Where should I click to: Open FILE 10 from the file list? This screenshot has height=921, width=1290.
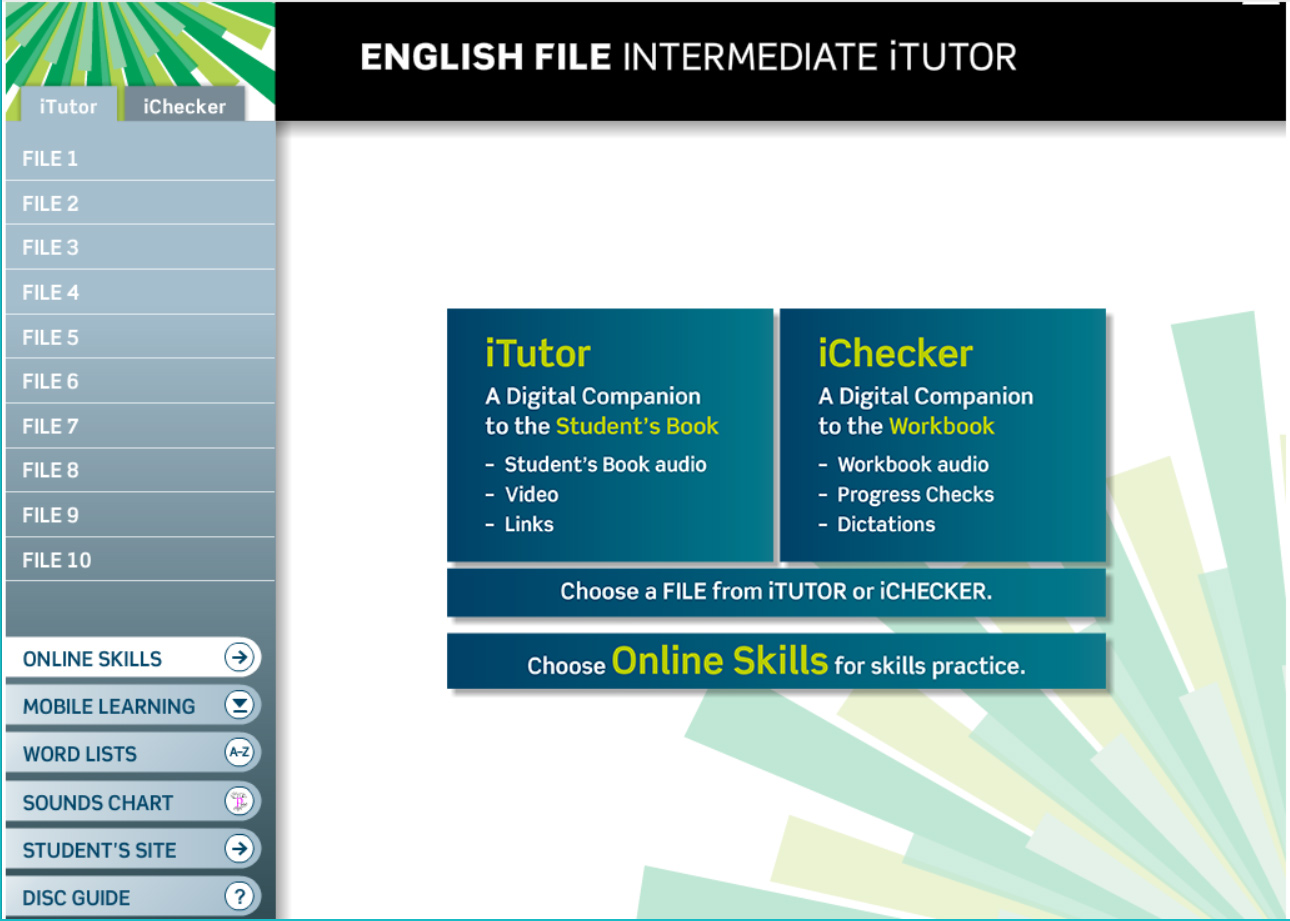tap(140, 559)
